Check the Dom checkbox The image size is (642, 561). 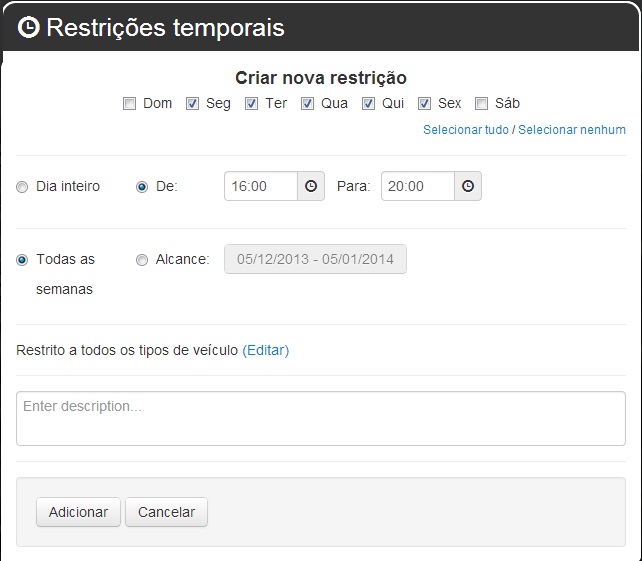(129, 104)
